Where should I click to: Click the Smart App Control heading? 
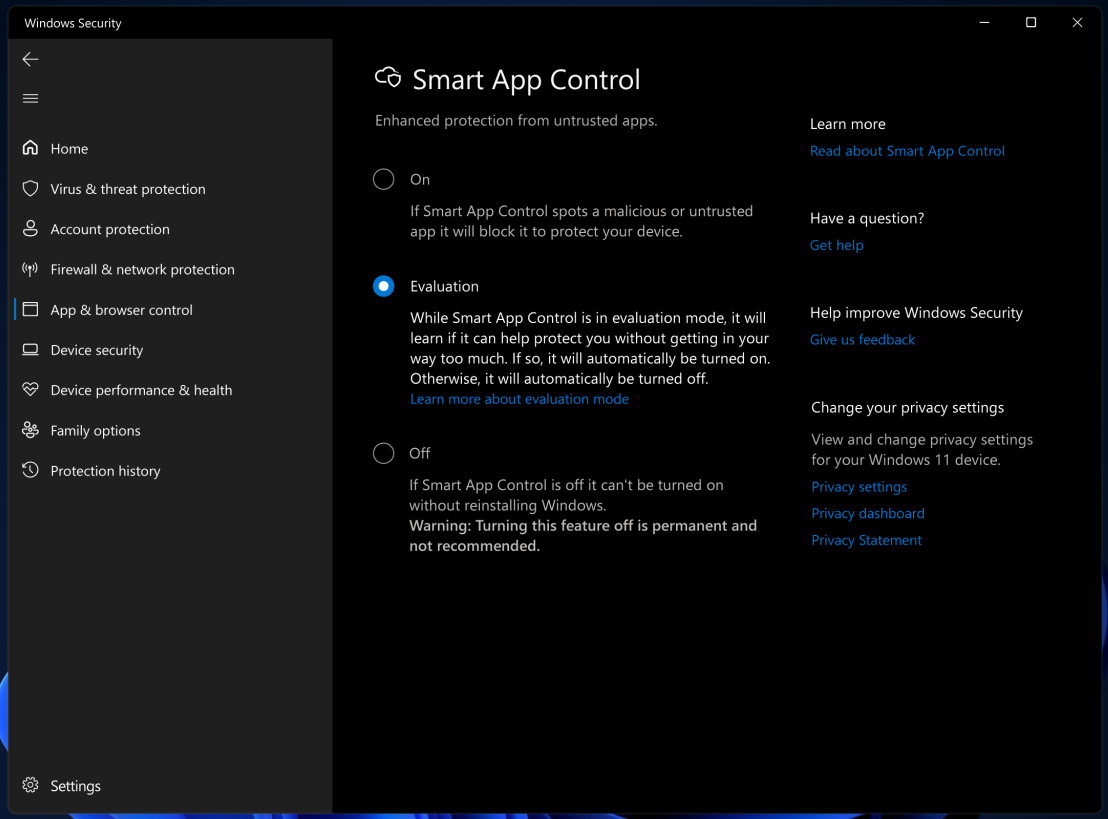click(x=526, y=80)
